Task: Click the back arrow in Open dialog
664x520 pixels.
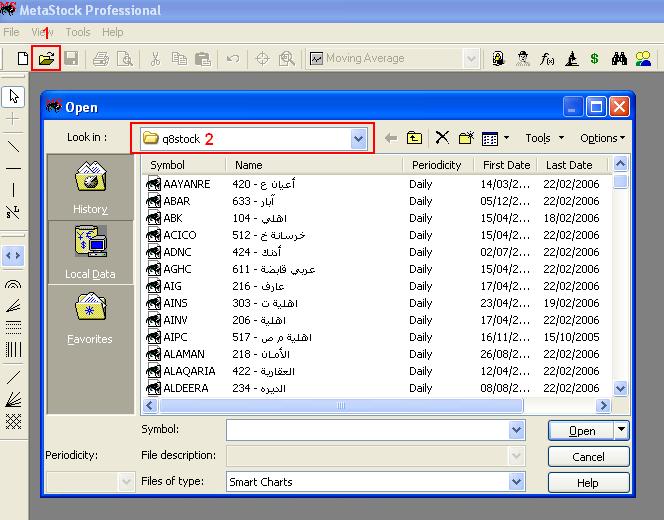Action: tap(390, 138)
